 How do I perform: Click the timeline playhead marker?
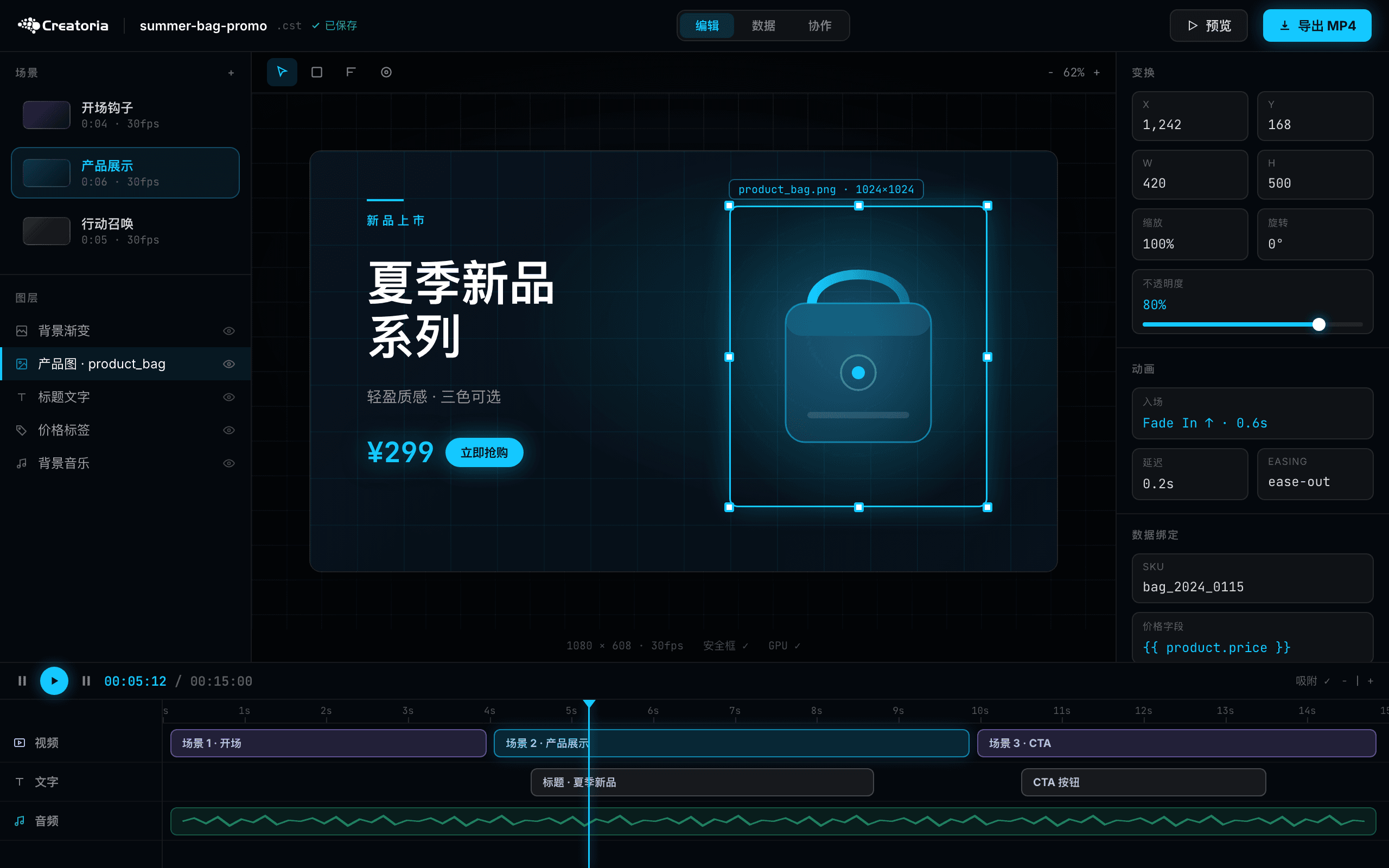(589, 704)
